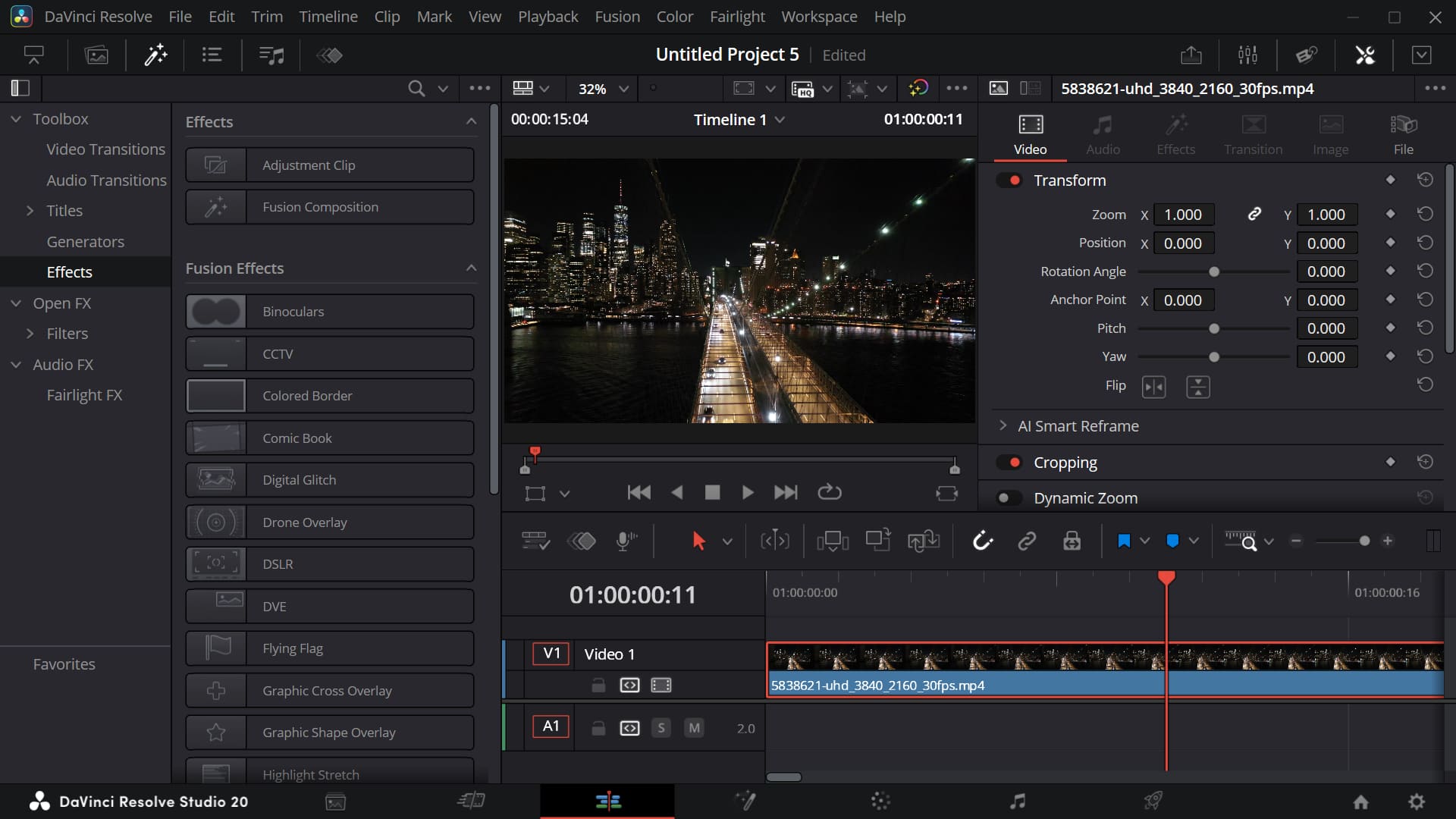
Task: Open the Fusion menu
Action: [x=617, y=17]
